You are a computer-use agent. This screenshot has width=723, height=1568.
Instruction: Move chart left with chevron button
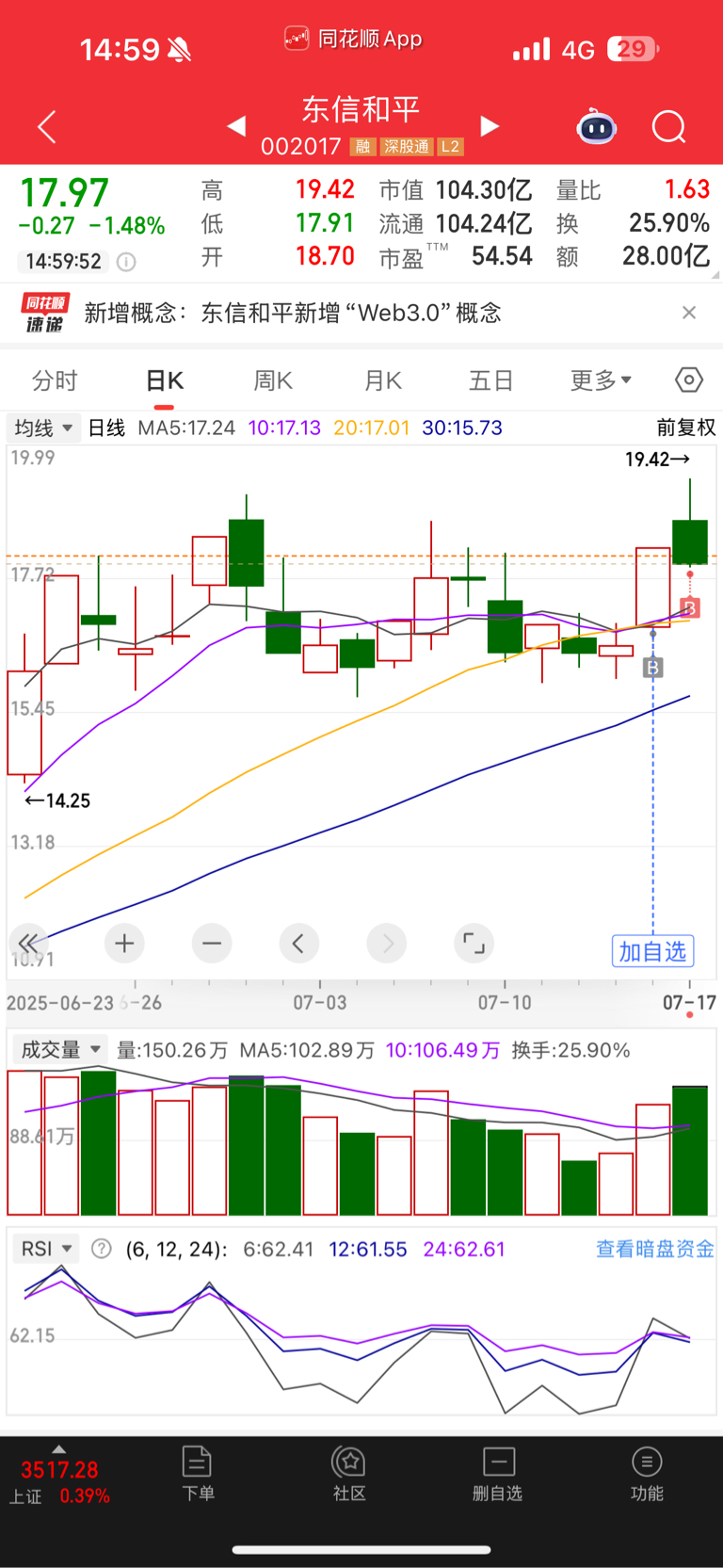click(298, 943)
